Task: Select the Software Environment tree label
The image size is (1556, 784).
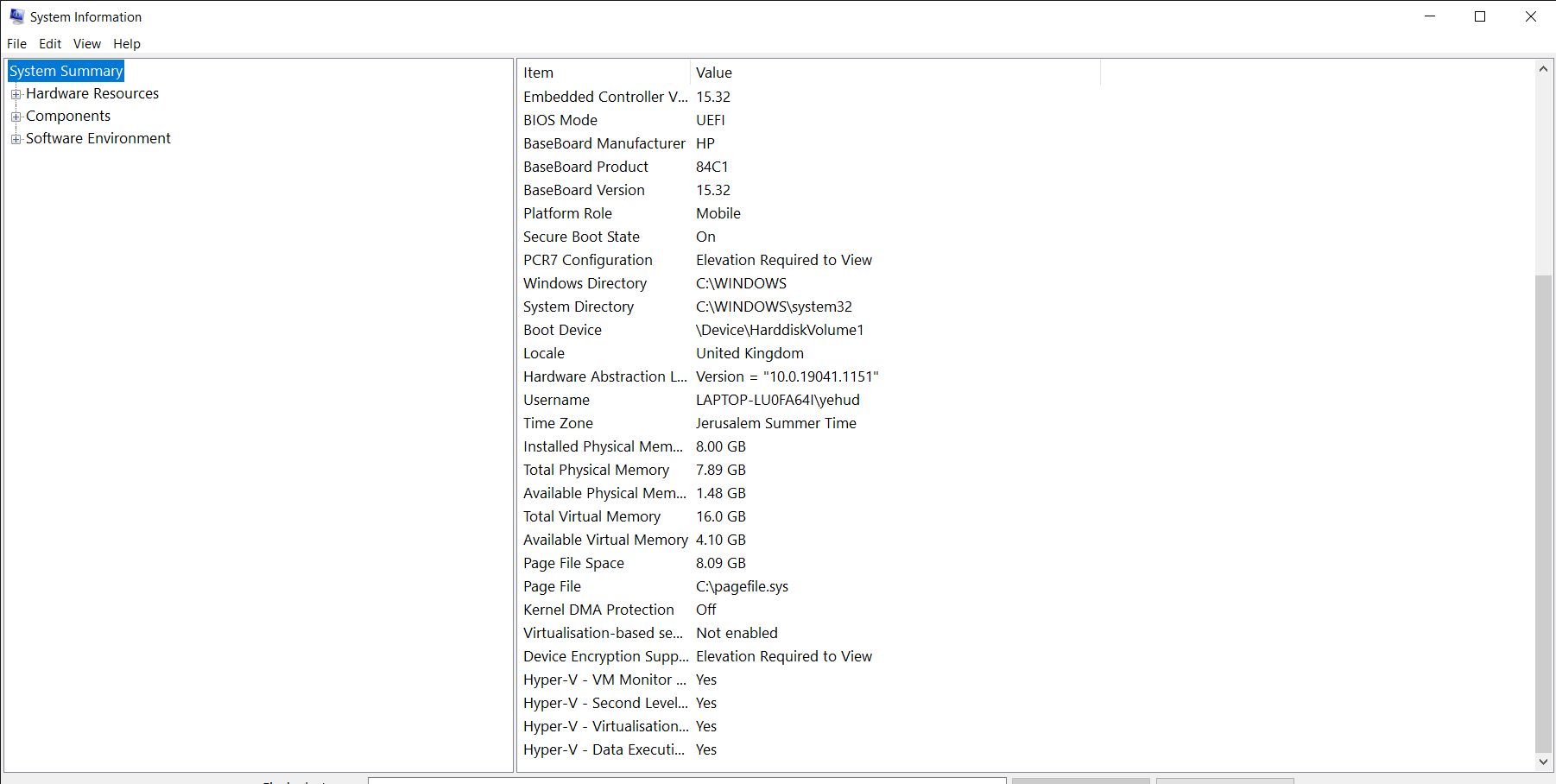Action: (x=98, y=138)
